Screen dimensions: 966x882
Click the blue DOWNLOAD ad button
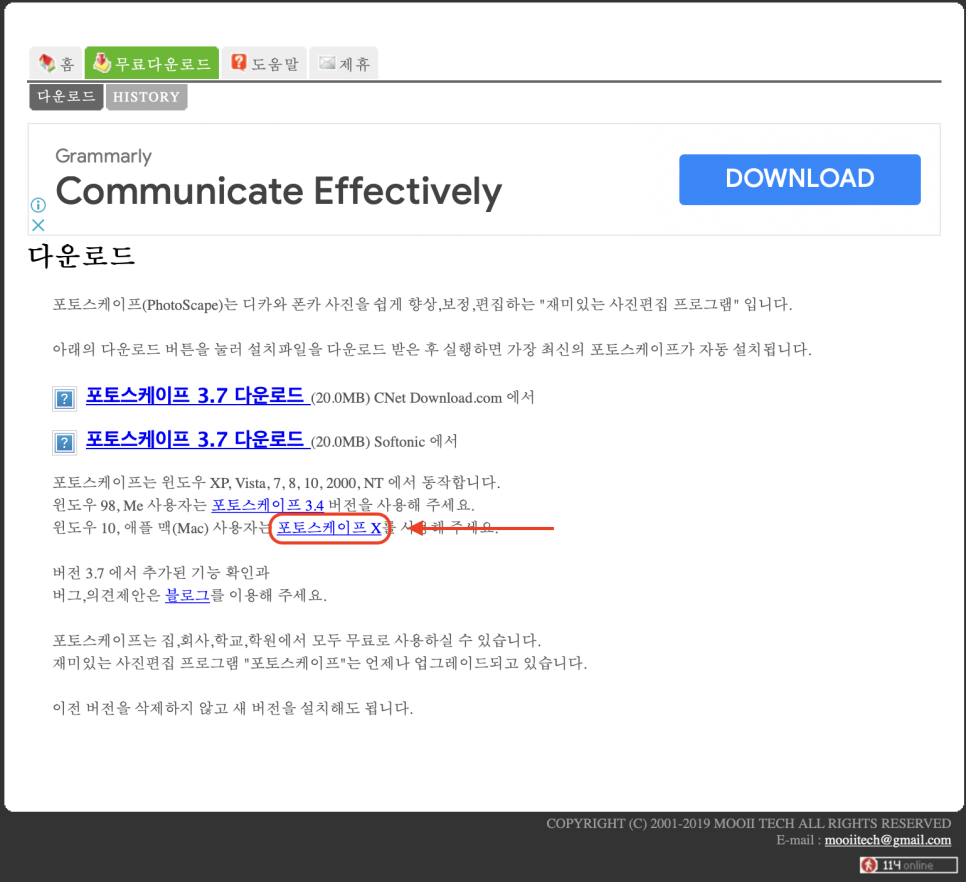coord(800,179)
